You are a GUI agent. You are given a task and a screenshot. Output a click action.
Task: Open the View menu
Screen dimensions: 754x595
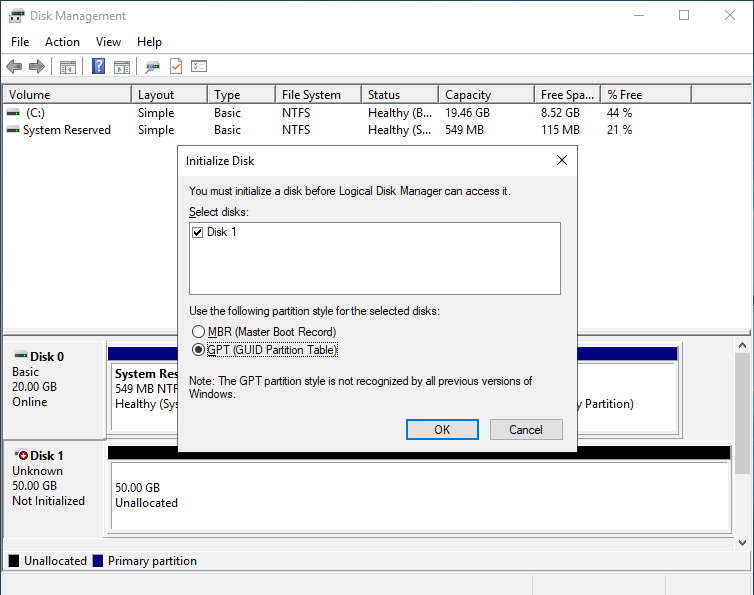point(108,42)
